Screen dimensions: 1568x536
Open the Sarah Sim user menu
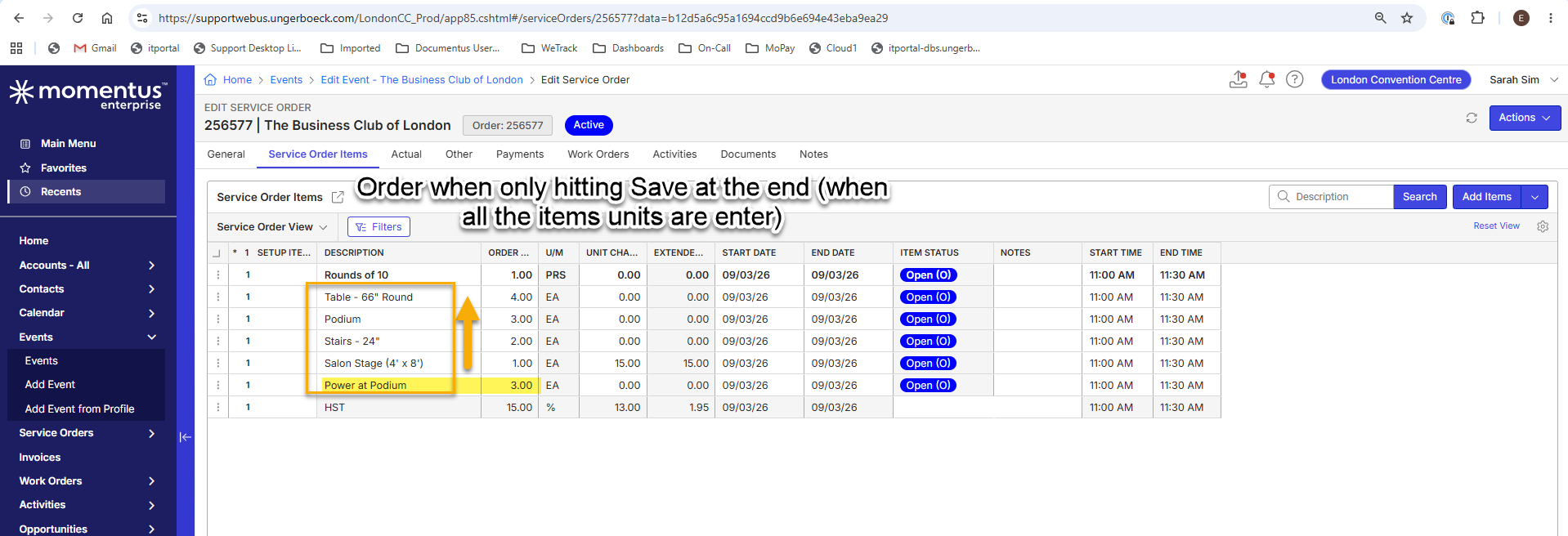pos(1524,79)
